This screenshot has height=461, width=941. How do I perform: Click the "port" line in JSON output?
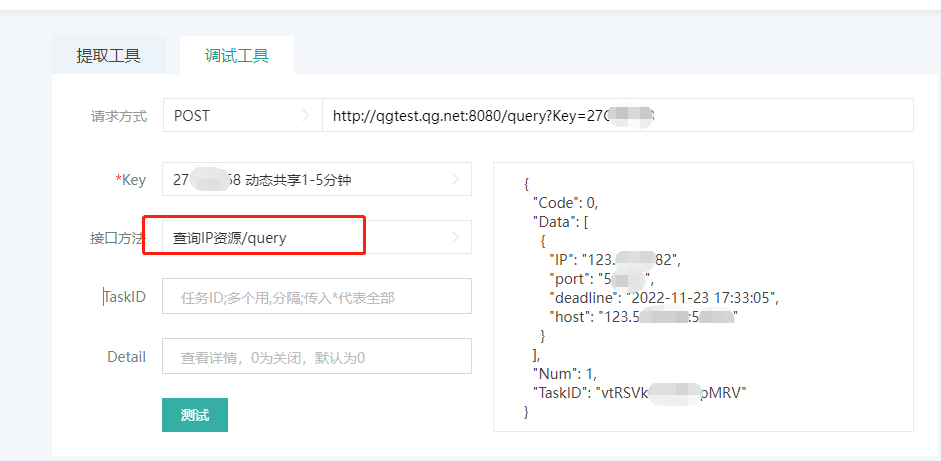(x=600, y=279)
